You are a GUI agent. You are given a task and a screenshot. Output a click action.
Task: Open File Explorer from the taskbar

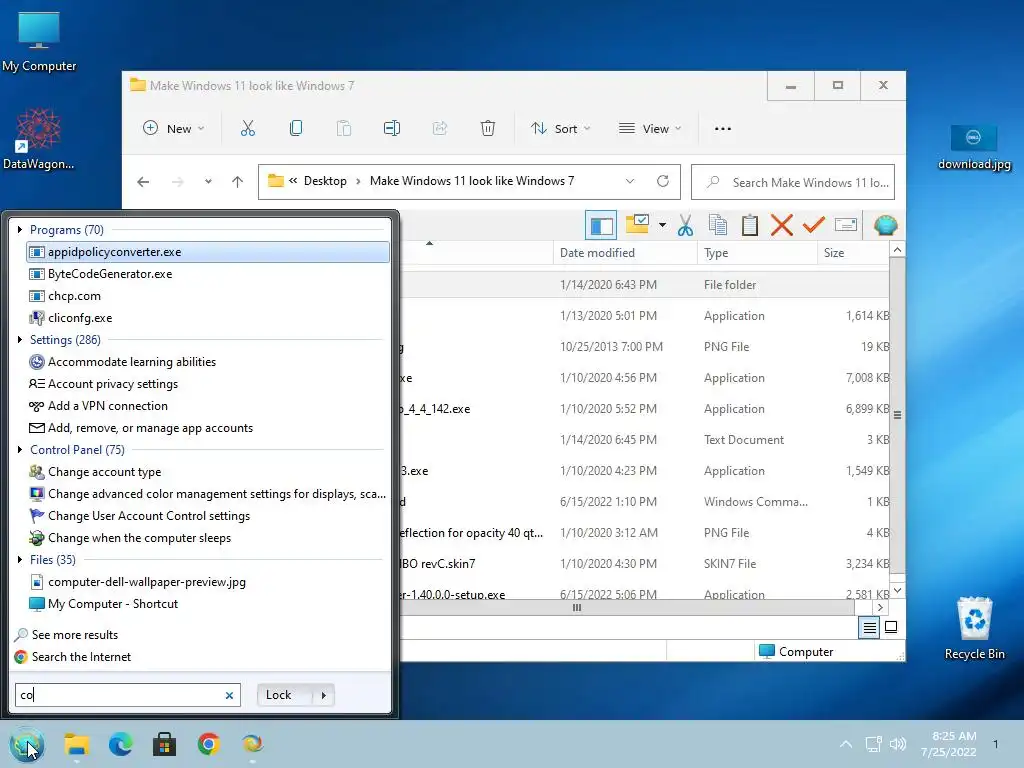tap(76, 744)
